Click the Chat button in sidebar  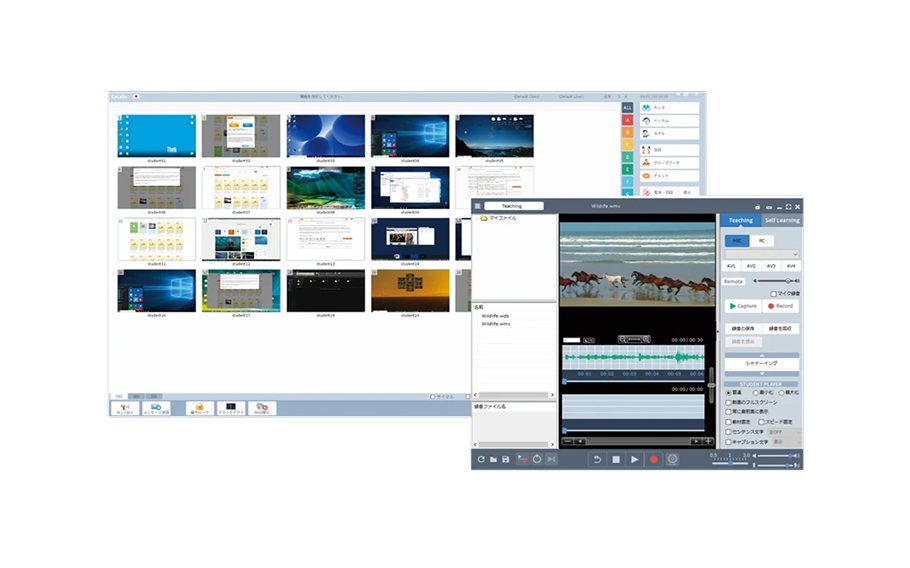[x=669, y=175]
